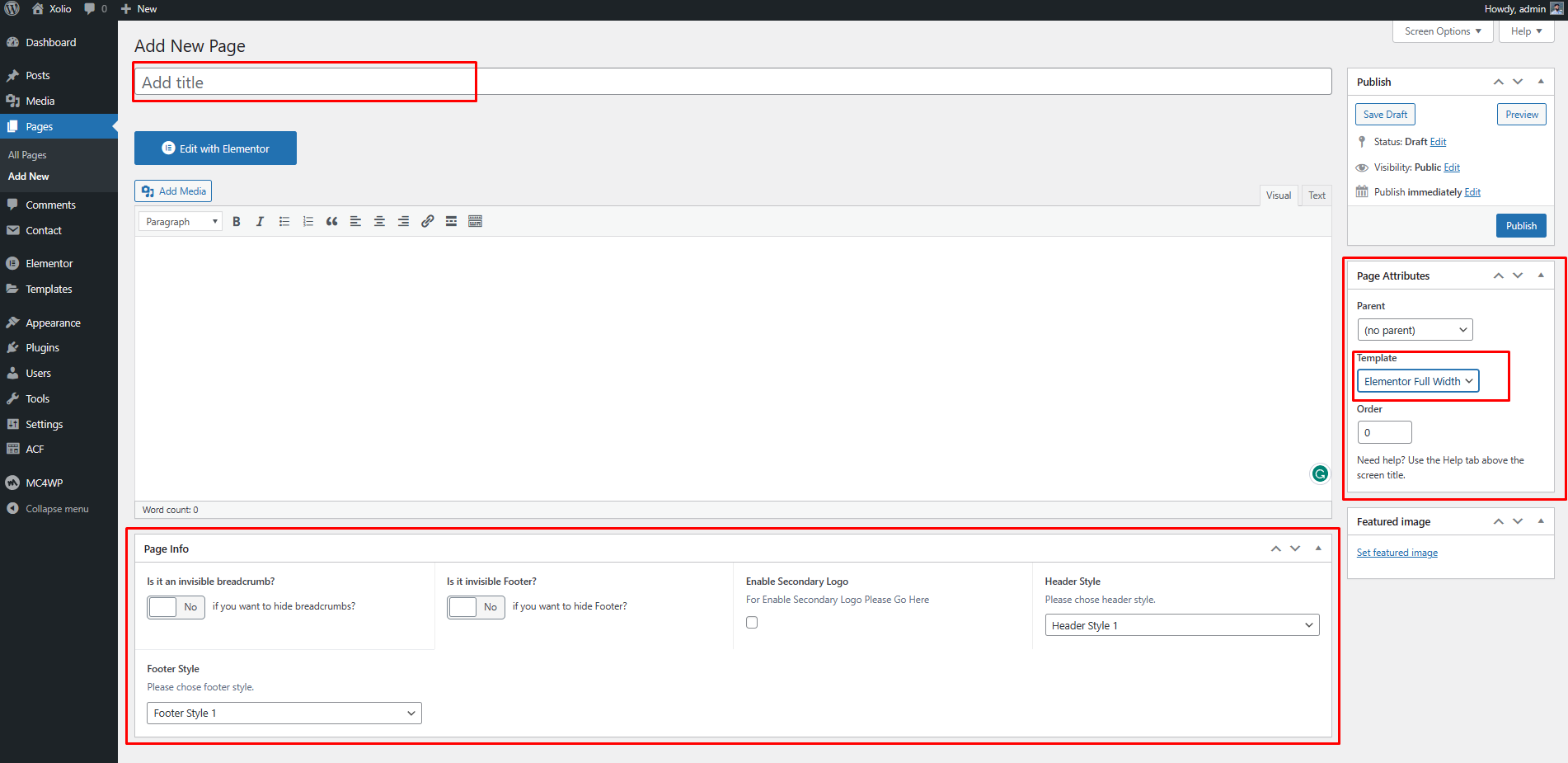
Task: Click the Set featured image link
Action: pos(1397,553)
